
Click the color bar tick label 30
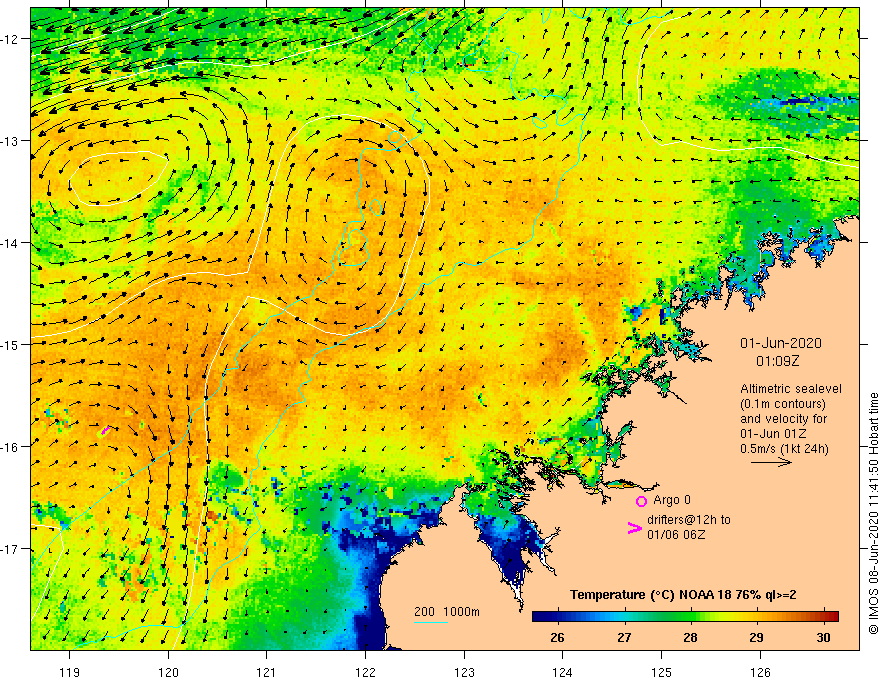tap(823, 638)
